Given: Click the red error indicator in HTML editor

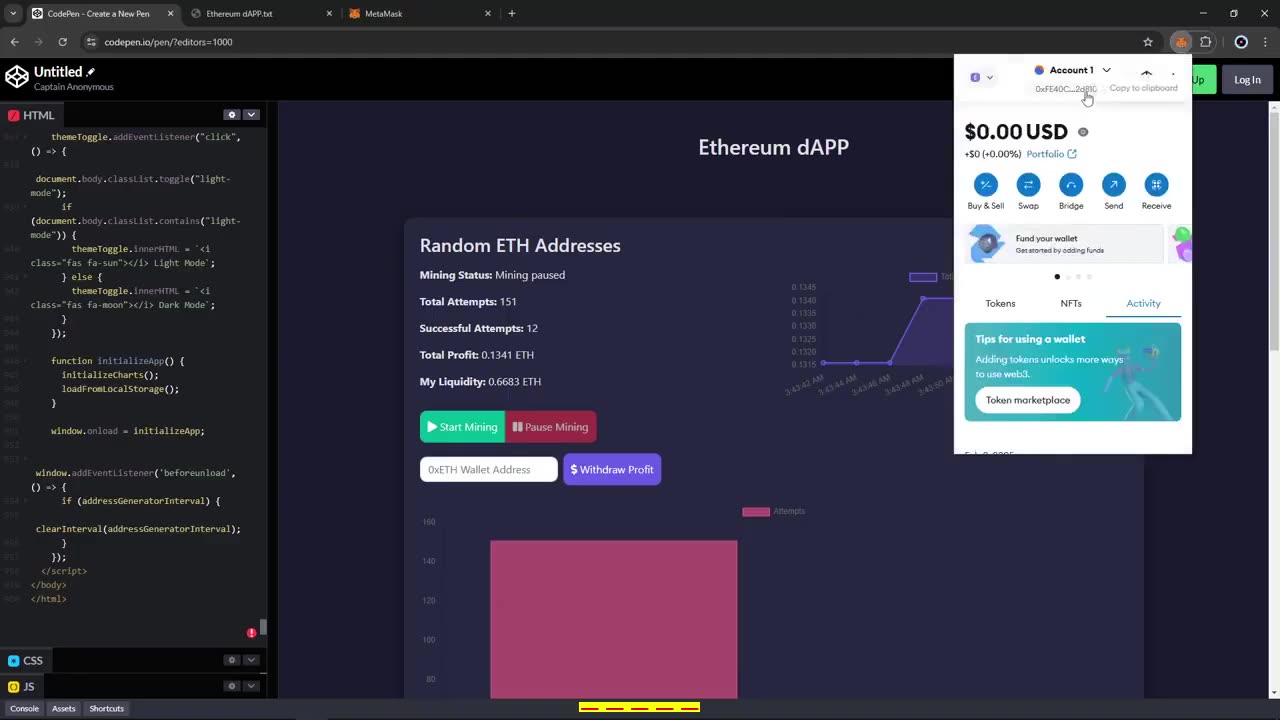Looking at the screenshot, I should click(x=251, y=633).
